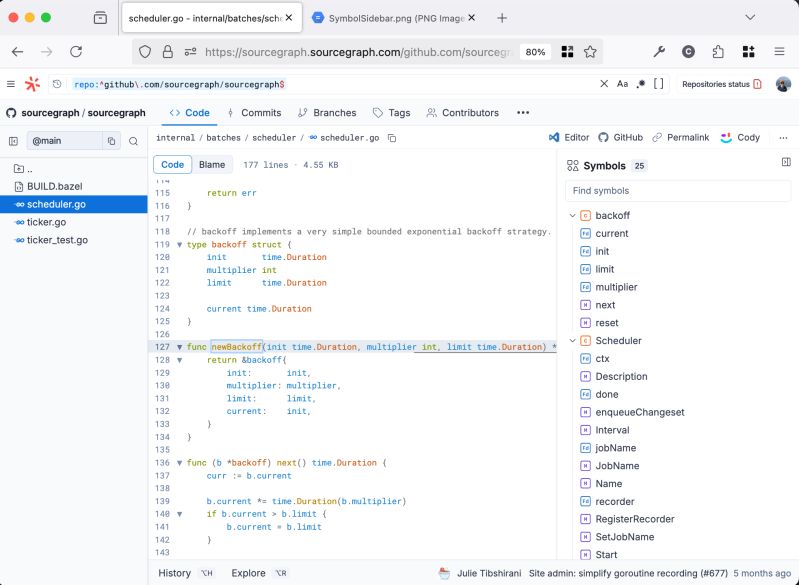Go back using the browser back arrow
799x585 pixels.
coord(17,51)
